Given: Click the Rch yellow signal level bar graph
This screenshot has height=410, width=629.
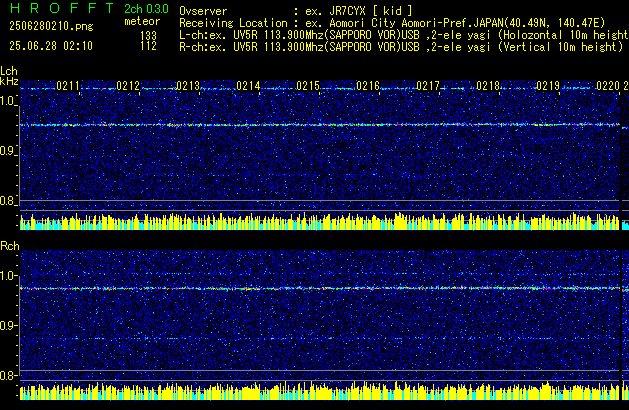Looking at the screenshot, I should [320, 391].
